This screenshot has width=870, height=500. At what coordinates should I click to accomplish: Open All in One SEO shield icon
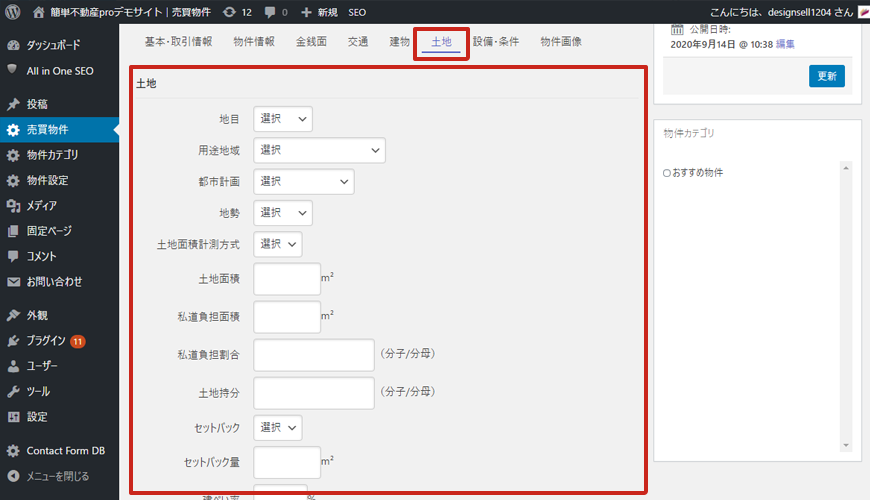coord(13,70)
